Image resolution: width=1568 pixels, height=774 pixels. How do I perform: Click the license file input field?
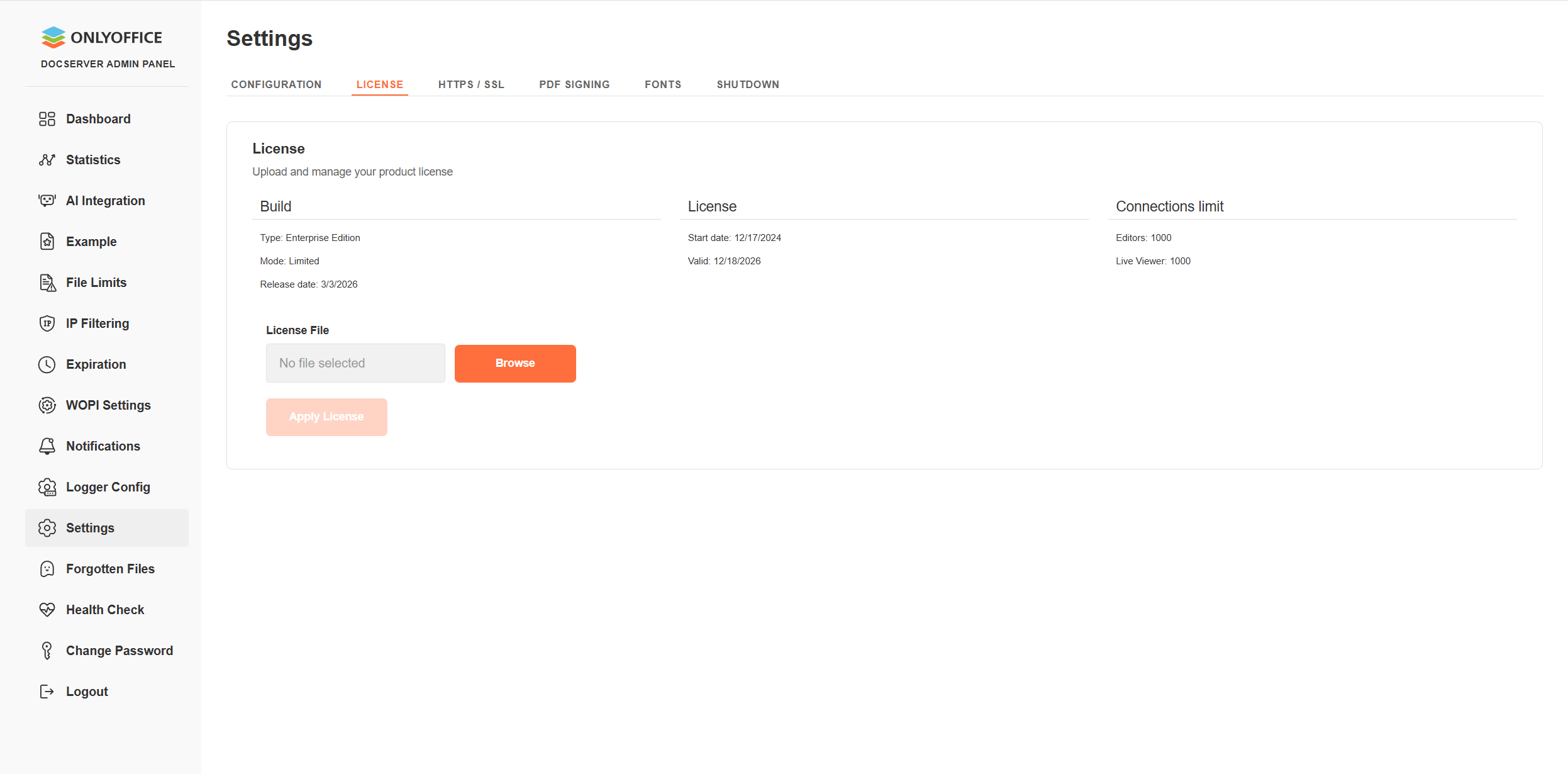pos(355,363)
